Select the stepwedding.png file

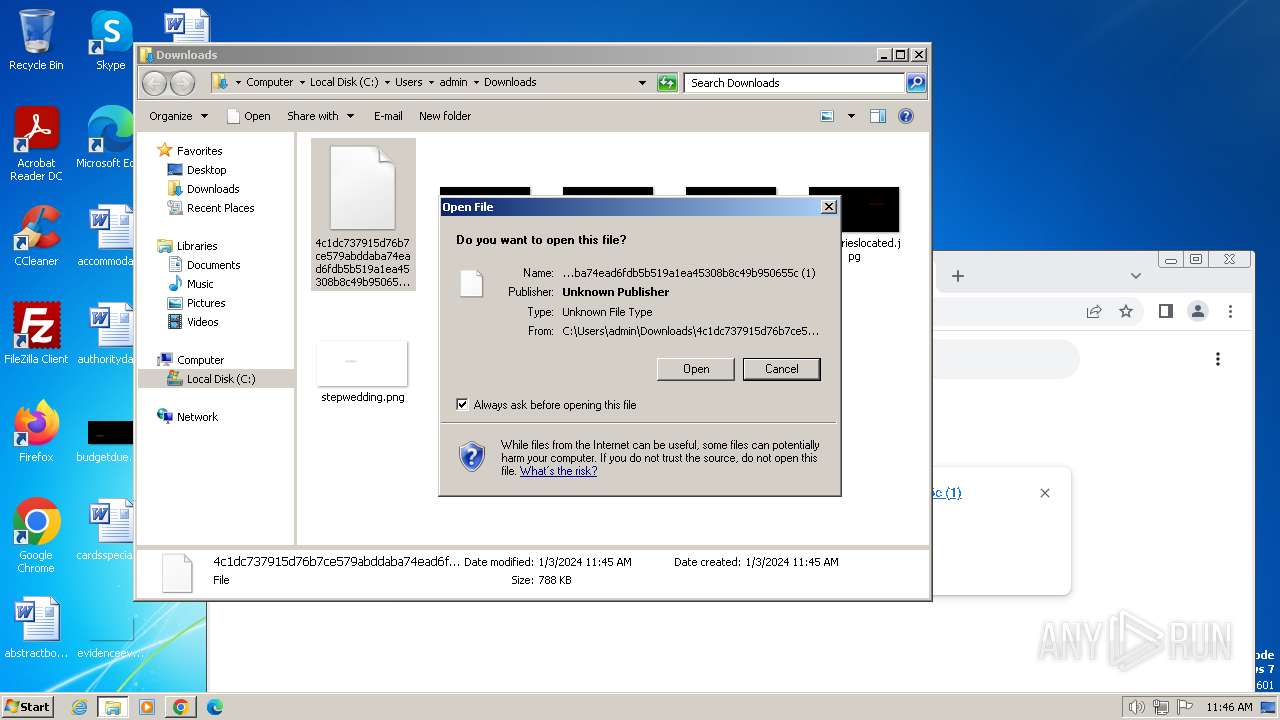363,372
